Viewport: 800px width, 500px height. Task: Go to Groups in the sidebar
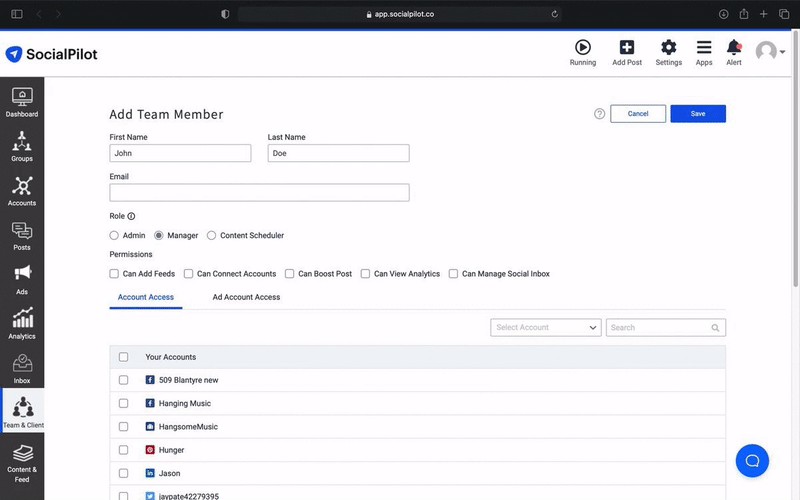point(22,146)
